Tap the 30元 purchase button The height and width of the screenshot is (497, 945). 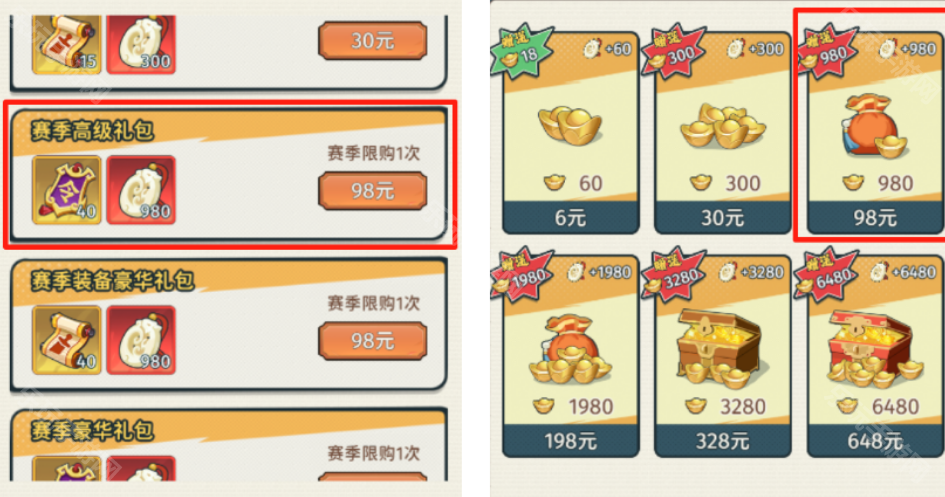(372, 40)
